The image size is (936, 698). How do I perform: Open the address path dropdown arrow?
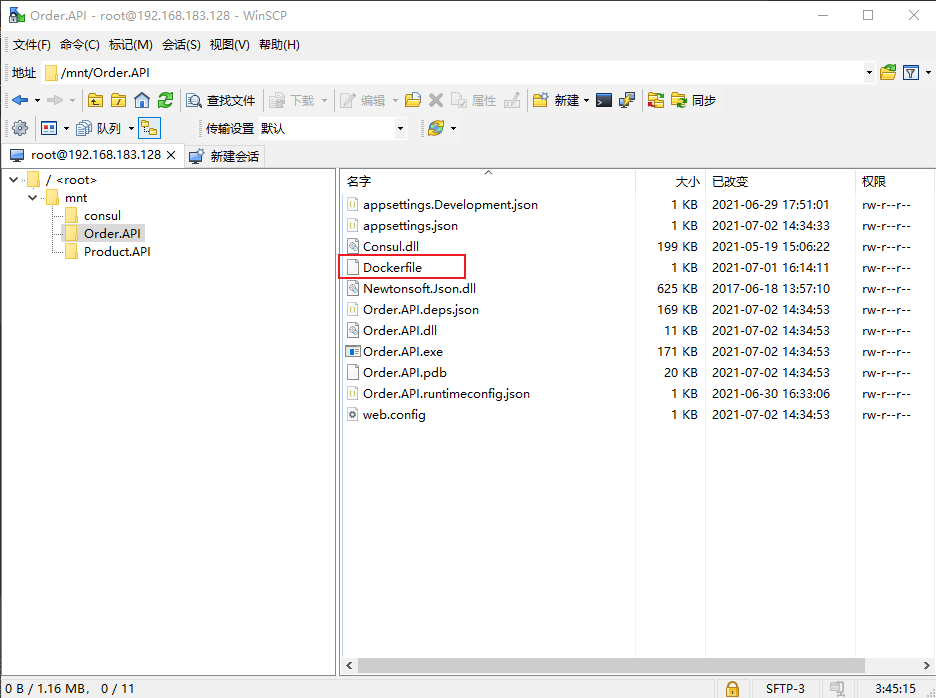click(869, 73)
